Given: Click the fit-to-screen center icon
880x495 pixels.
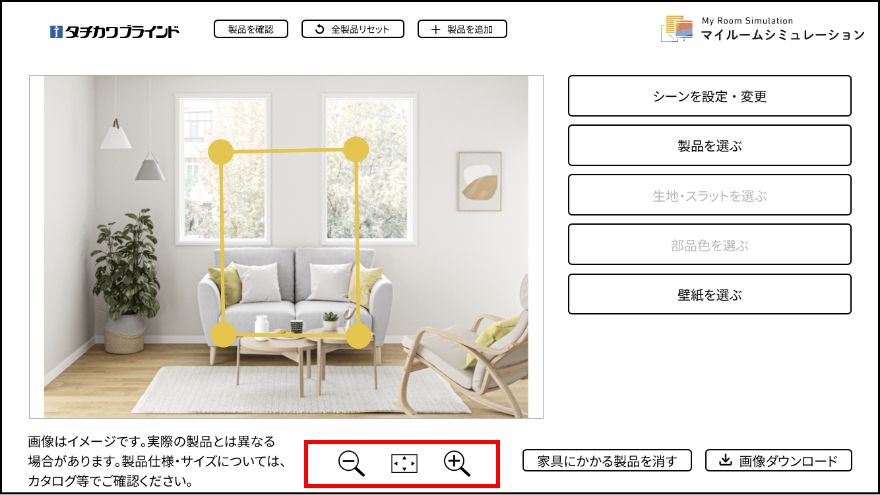Looking at the screenshot, I should coord(404,464).
